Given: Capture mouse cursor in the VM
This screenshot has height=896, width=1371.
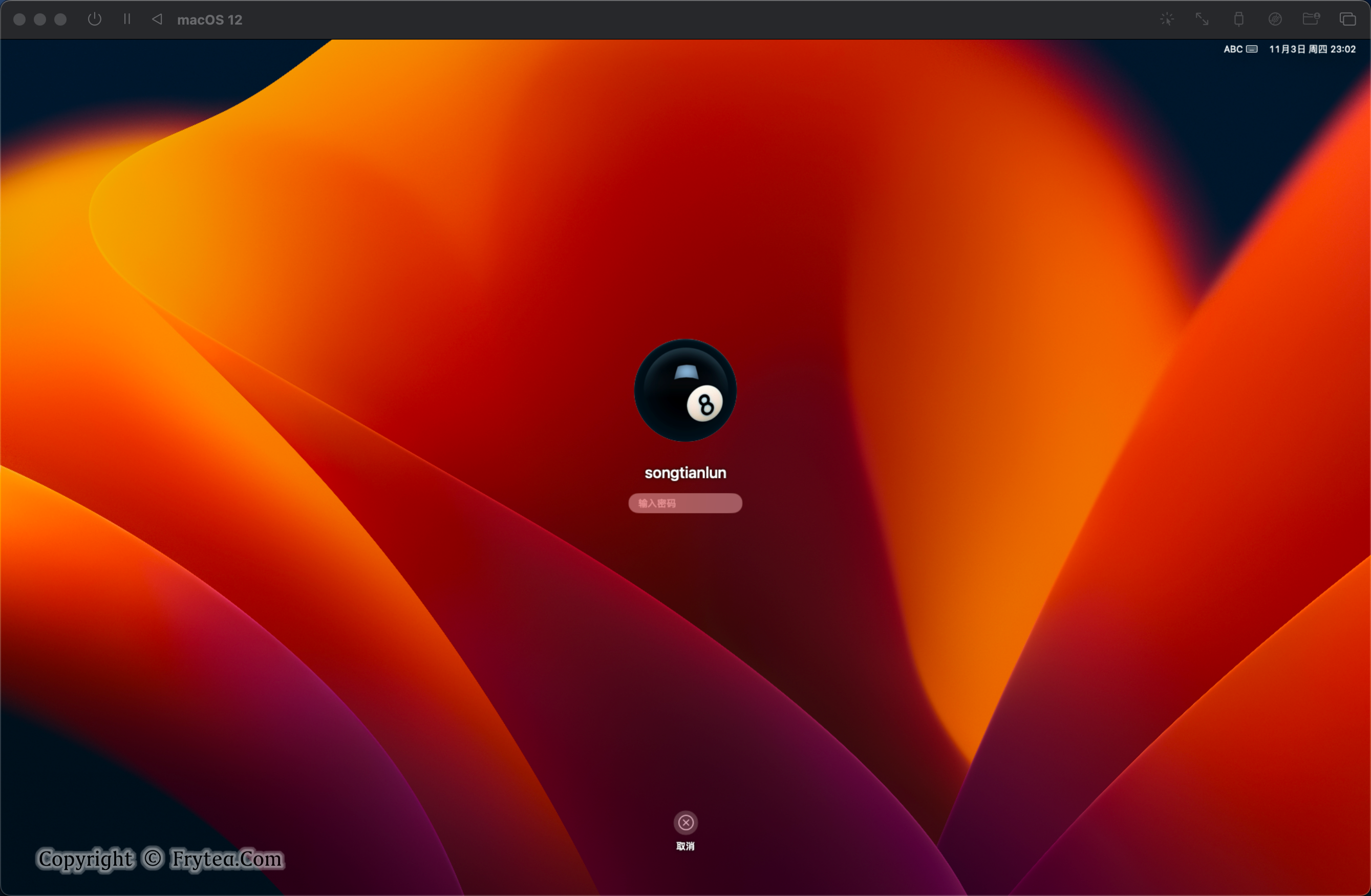Looking at the screenshot, I should click(1167, 19).
